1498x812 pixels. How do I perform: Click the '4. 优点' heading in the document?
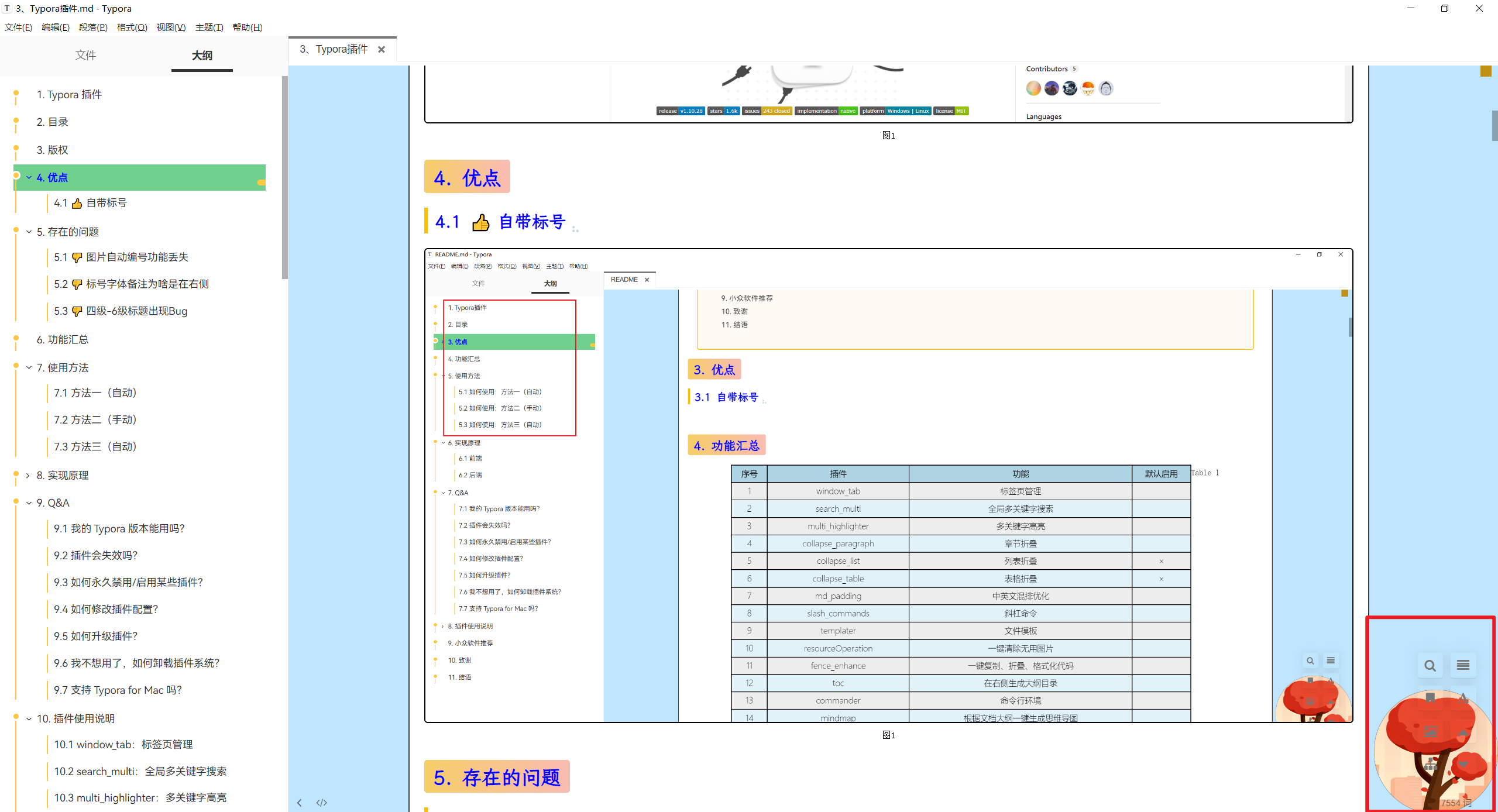coord(467,177)
